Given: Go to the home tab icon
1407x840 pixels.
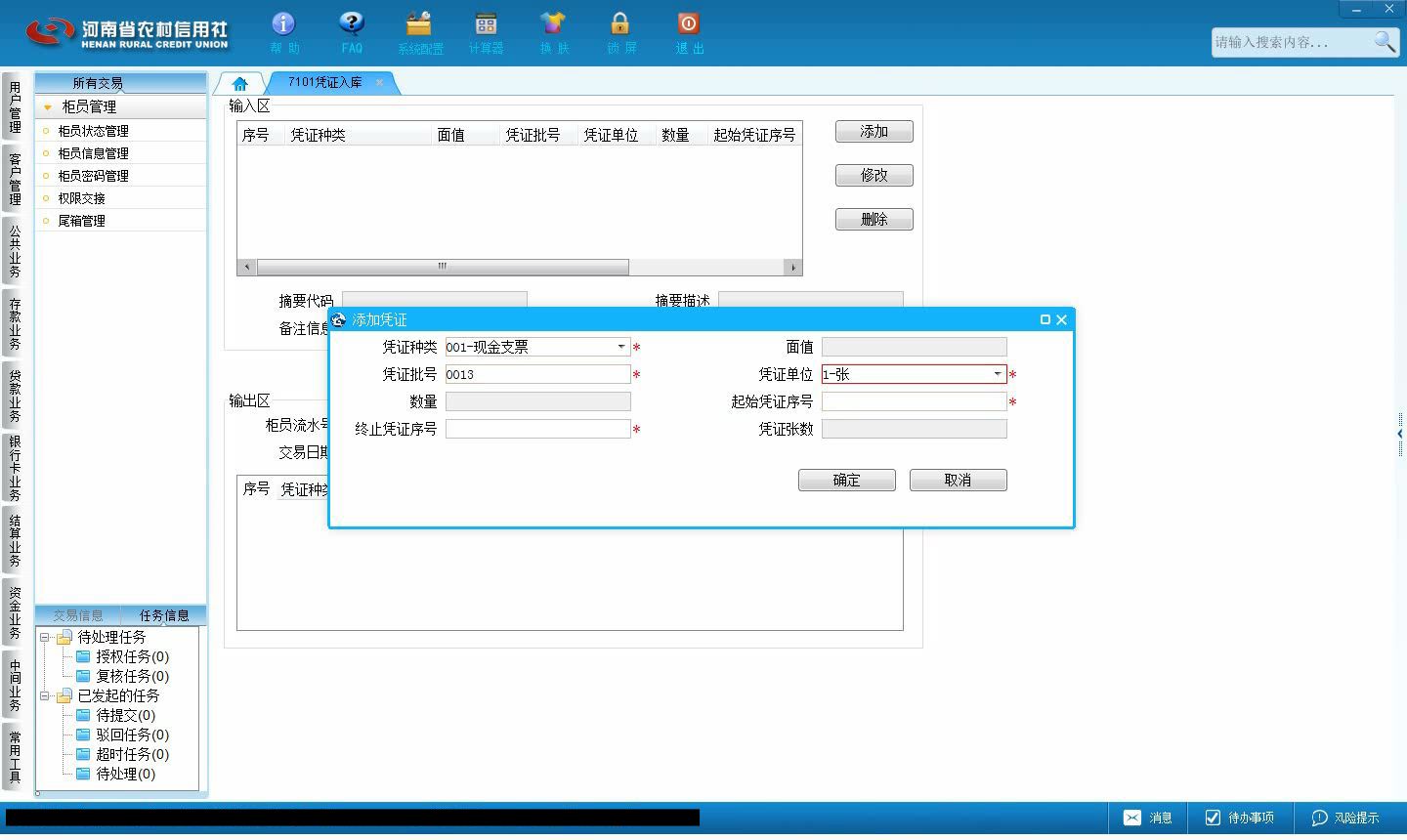Looking at the screenshot, I should tap(239, 84).
